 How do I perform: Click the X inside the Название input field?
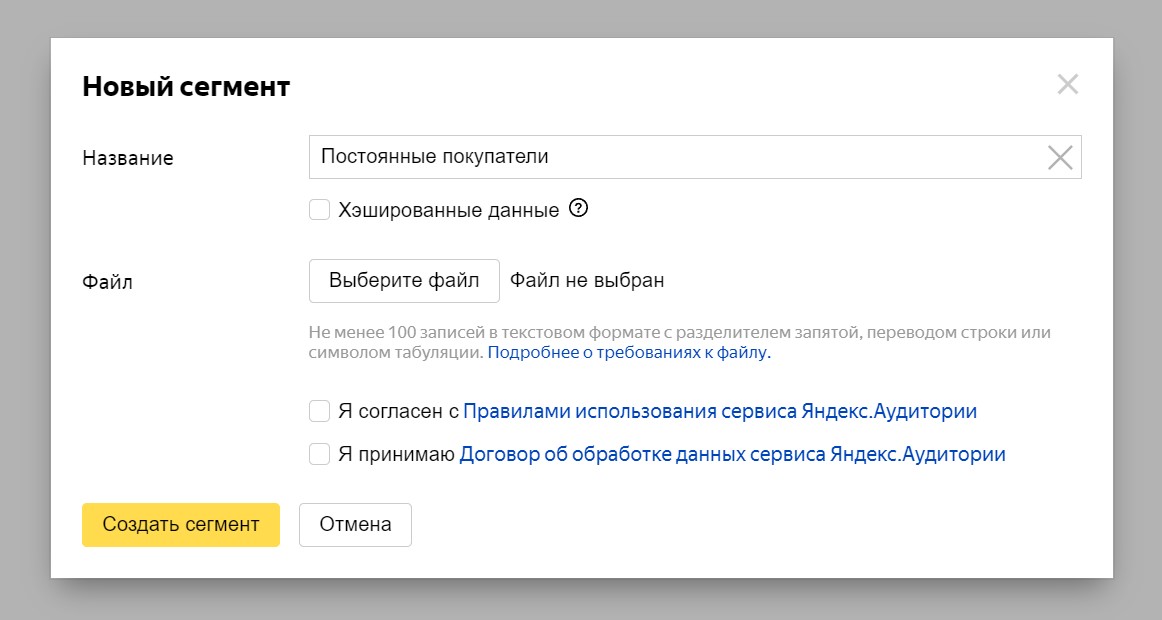pos(1058,156)
